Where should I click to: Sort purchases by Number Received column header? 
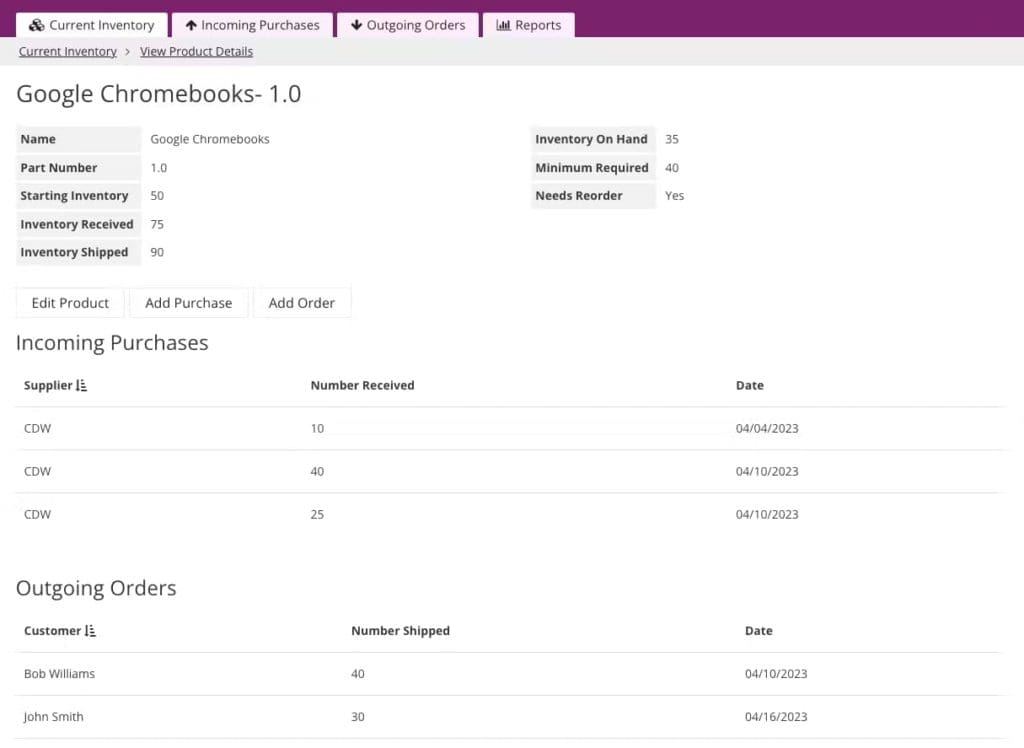(x=362, y=385)
